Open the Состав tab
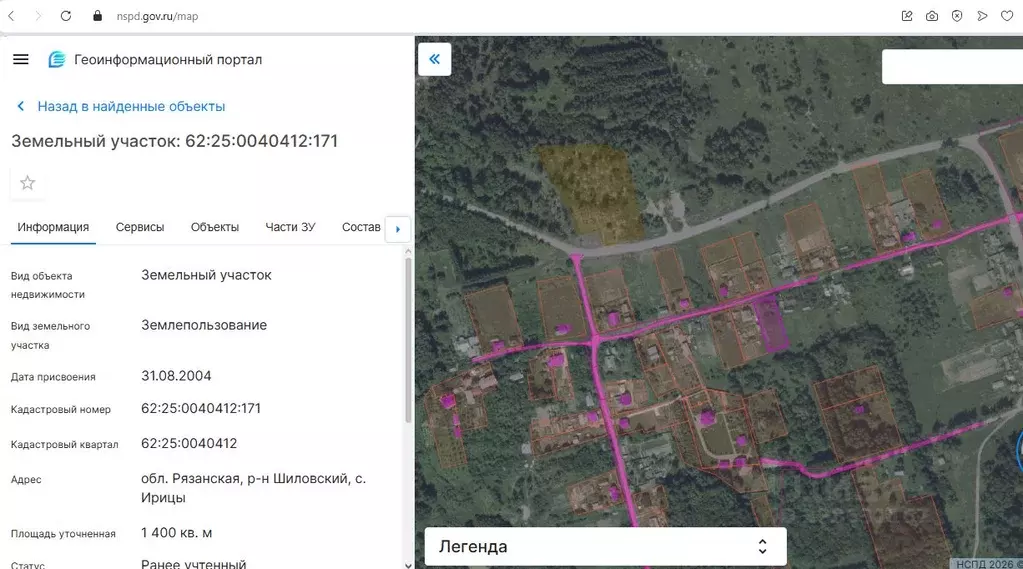The image size is (1023, 569). point(361,227)
